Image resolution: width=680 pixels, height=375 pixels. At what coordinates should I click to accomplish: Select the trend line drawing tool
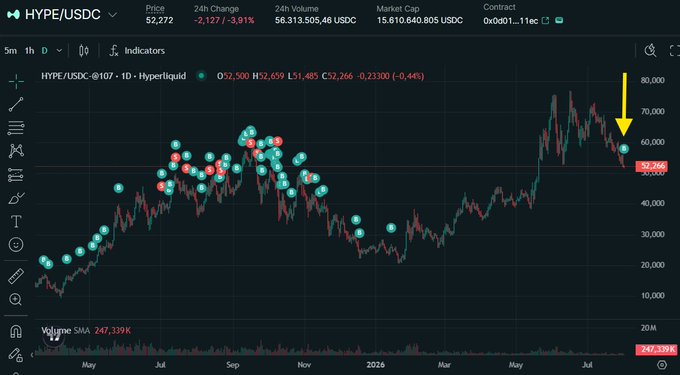(x=16, y=104)
